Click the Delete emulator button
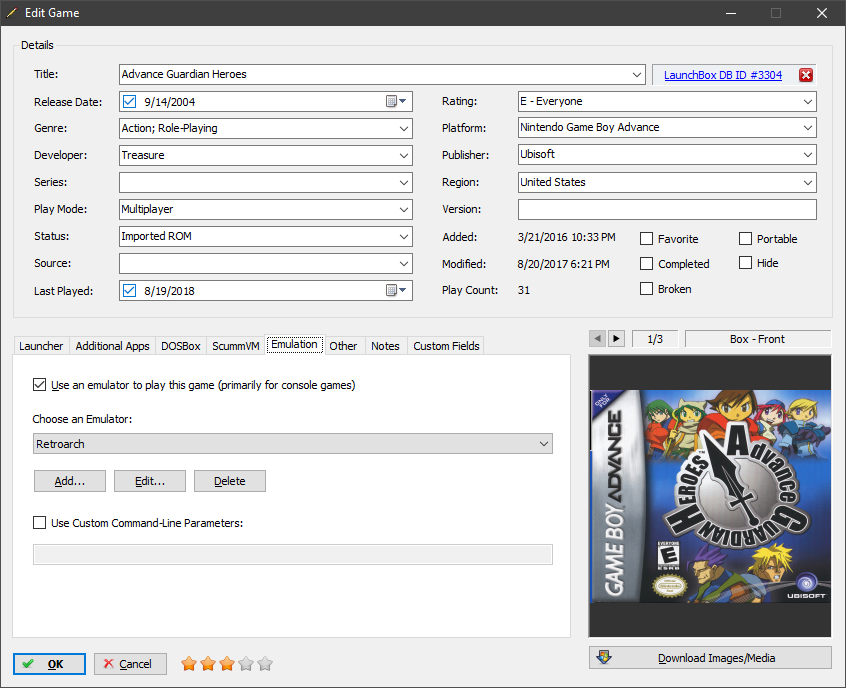 click(x=230, y=481)
